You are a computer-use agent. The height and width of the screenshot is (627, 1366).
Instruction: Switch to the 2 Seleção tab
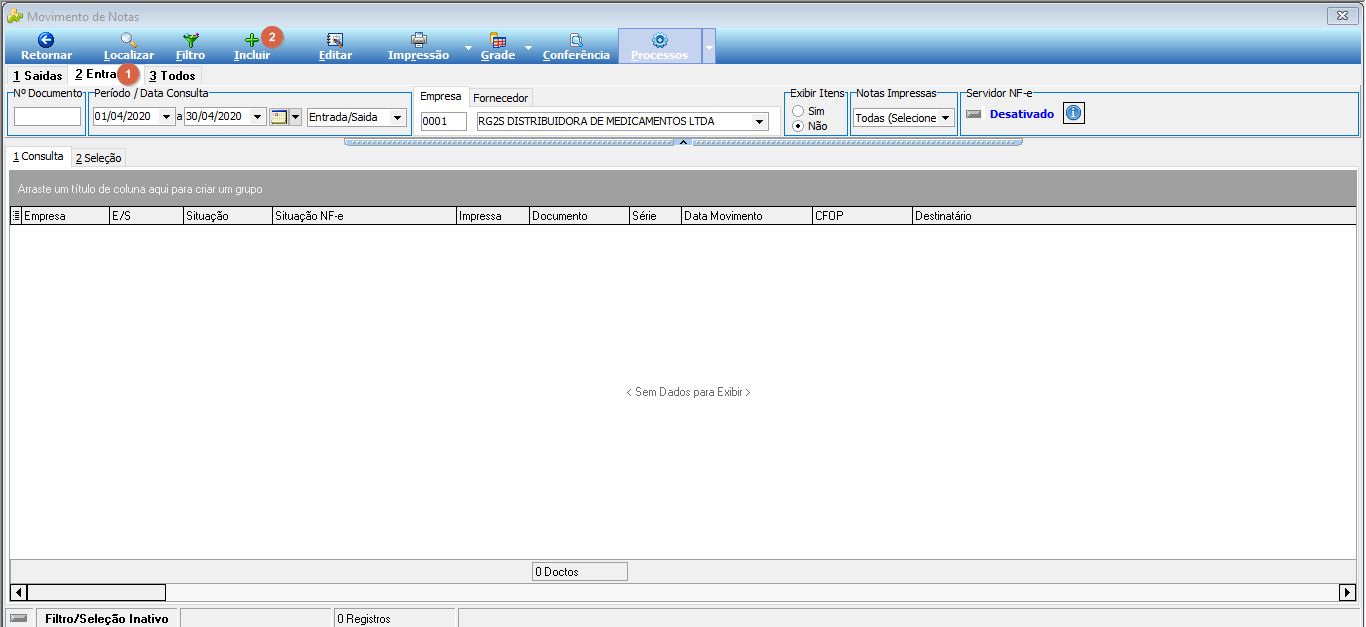[x=98, y=158]
